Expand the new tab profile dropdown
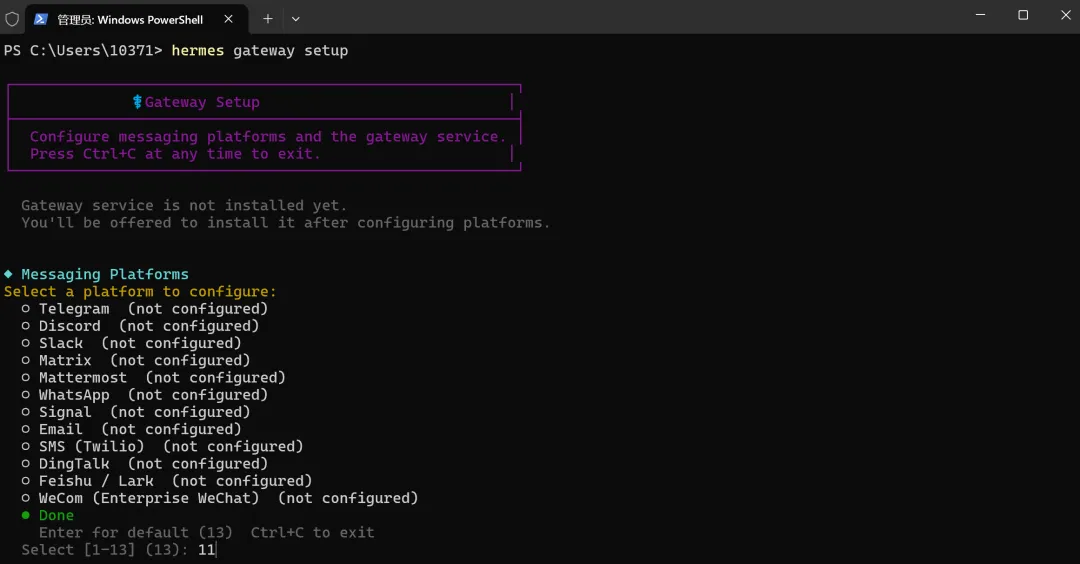Viewport: 1080px width, 564px height. coord(296,18)
